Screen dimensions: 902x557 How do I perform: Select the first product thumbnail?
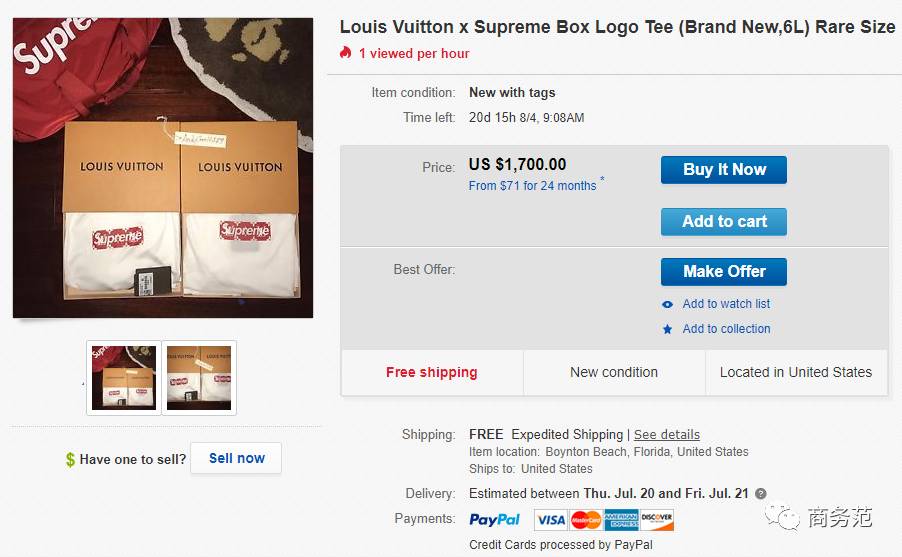click(124, 377)
